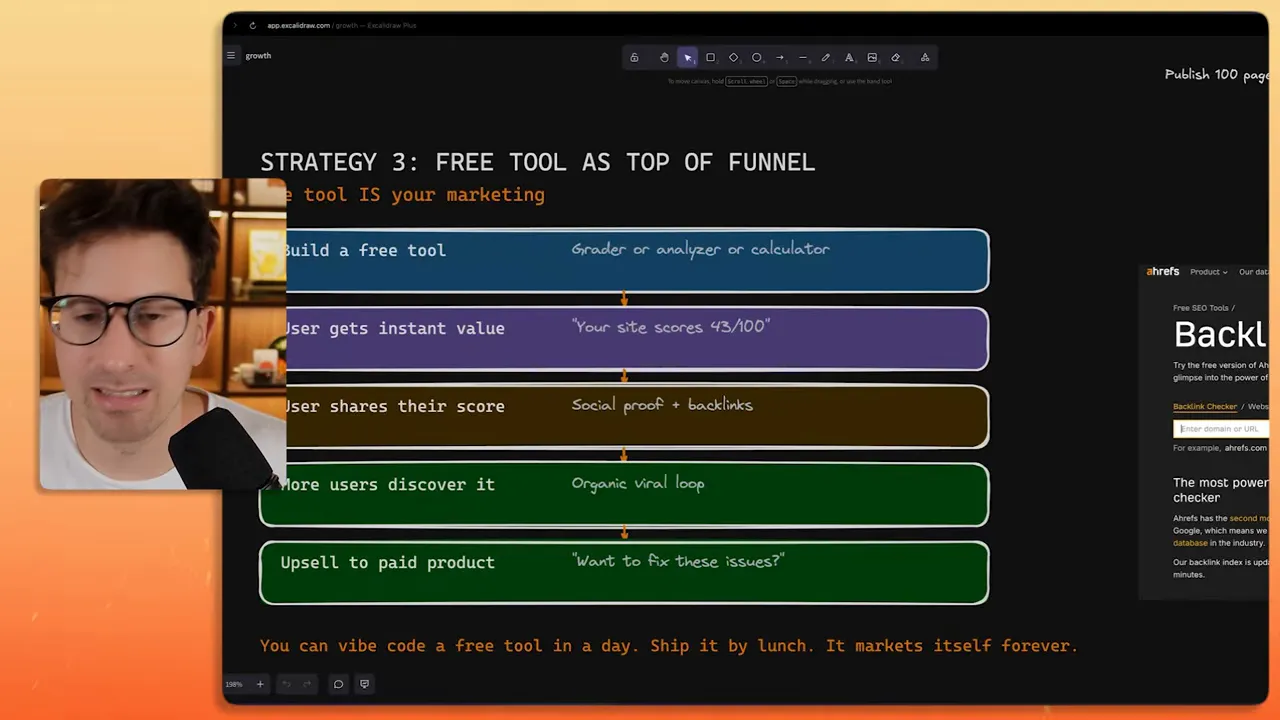Click the 'Build a free tool' text
Screen dimensions: 1280x720
pyautogui.click(x=365, y=250)
